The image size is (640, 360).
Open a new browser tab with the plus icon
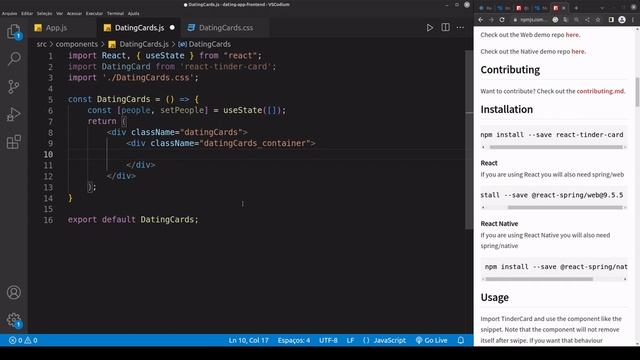point(576,8)
